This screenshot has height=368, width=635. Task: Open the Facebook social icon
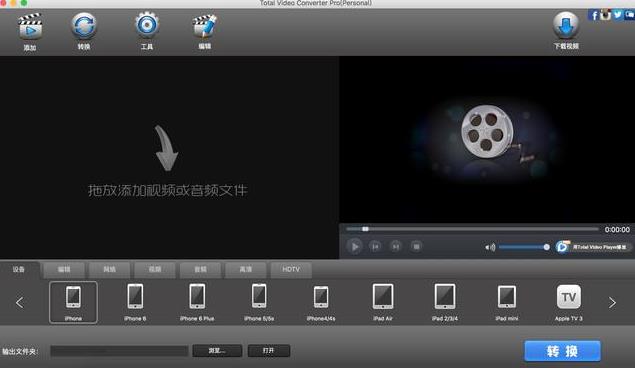593,15
